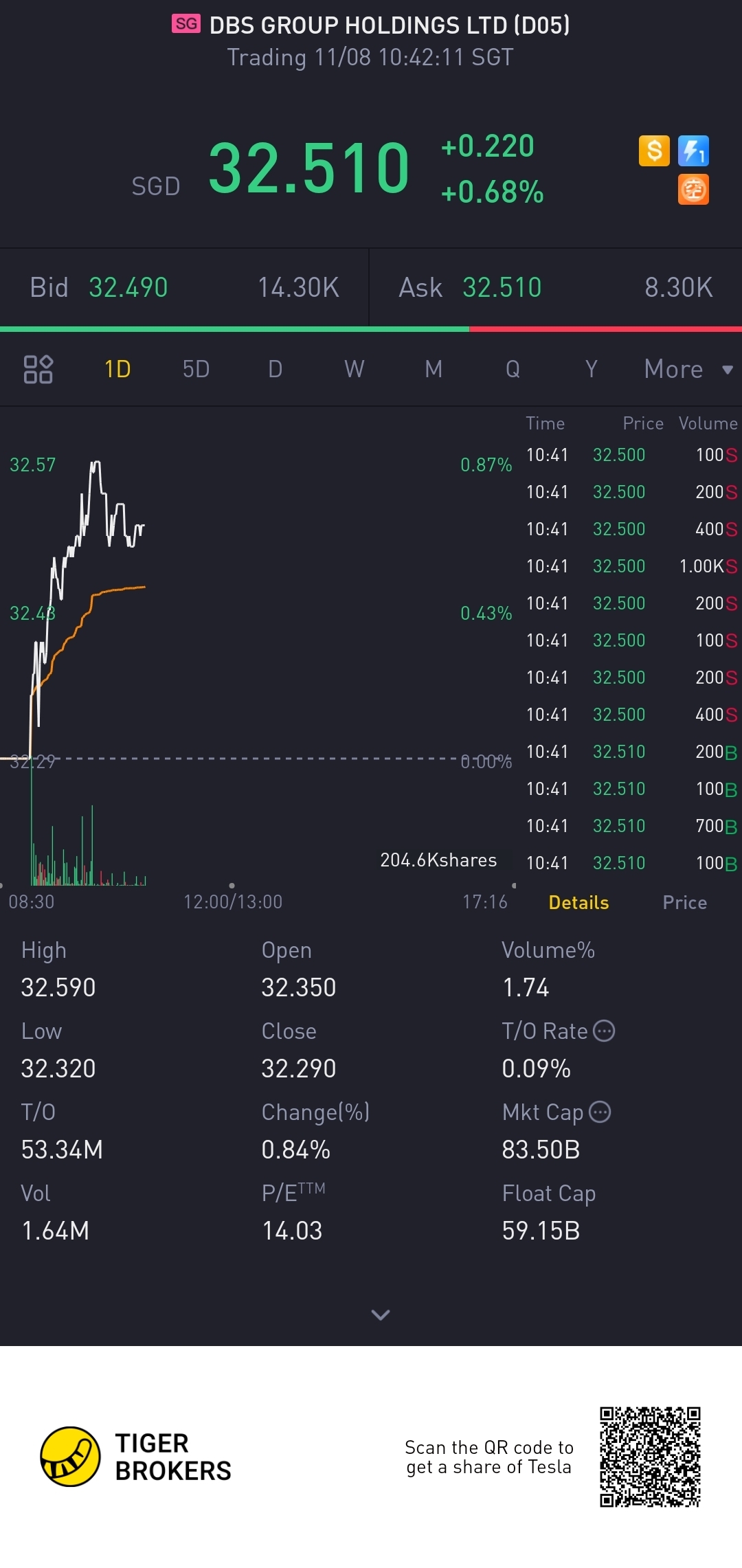Tap the trading timestamp 11/08 10:42:11 SGT
Viewport: 742px width, 1568px height.
pos(414,57)
